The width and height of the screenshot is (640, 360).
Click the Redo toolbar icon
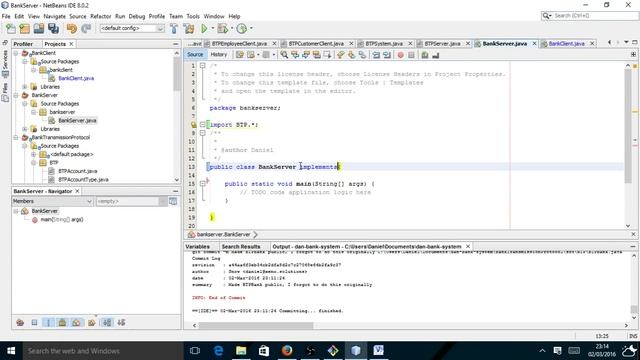[x=86, y=28]
